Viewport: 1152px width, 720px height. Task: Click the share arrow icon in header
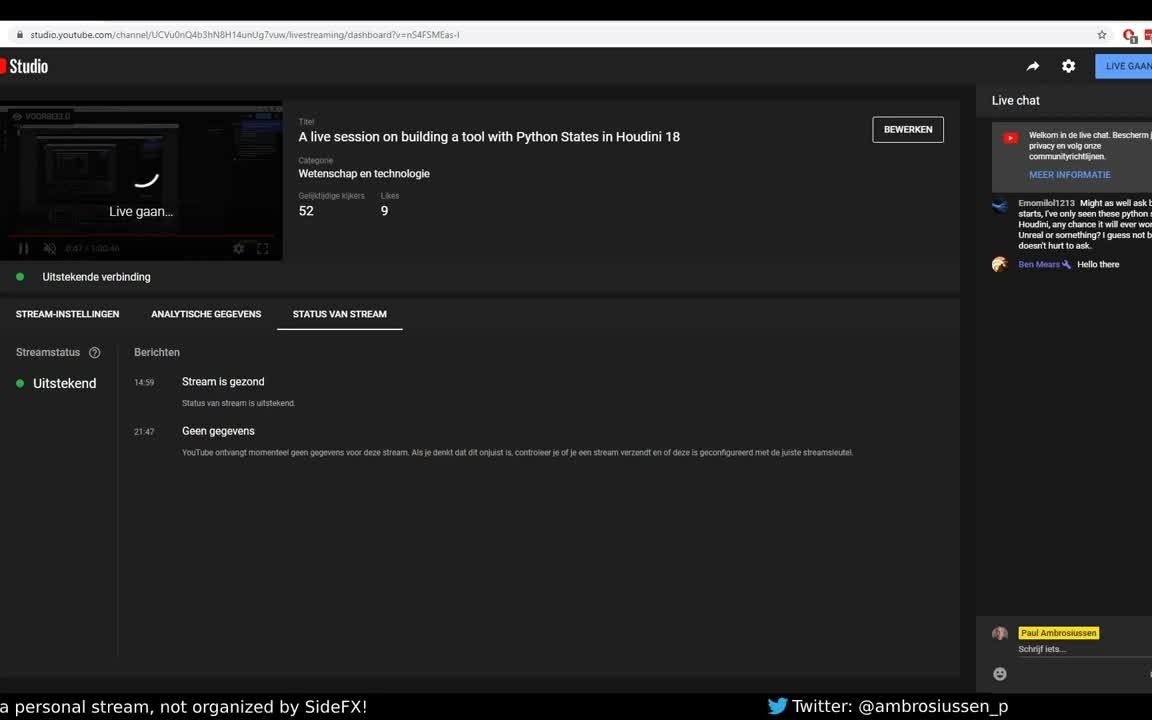1032,66
